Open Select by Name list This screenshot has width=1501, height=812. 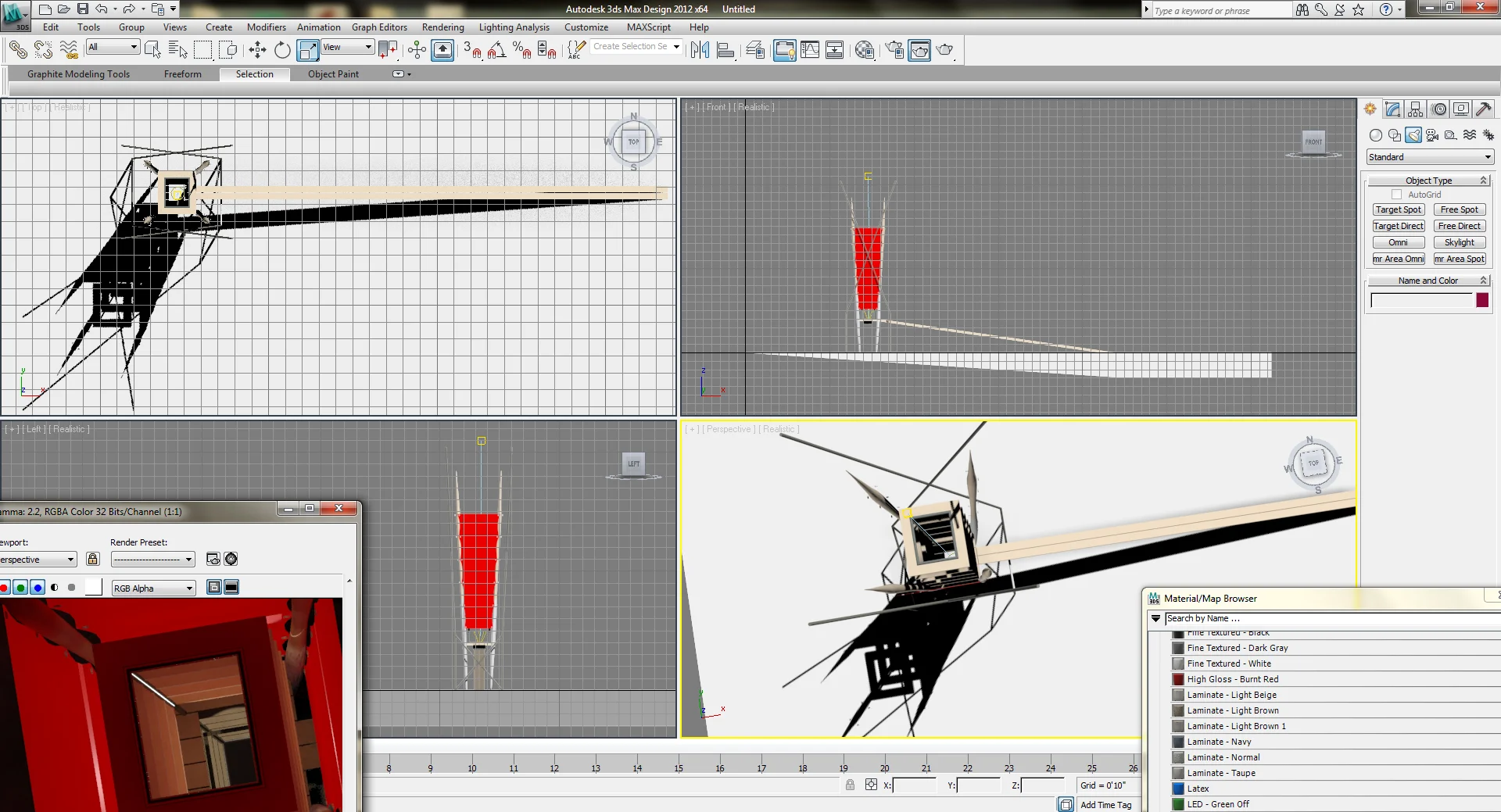click(x=178, y=50)
